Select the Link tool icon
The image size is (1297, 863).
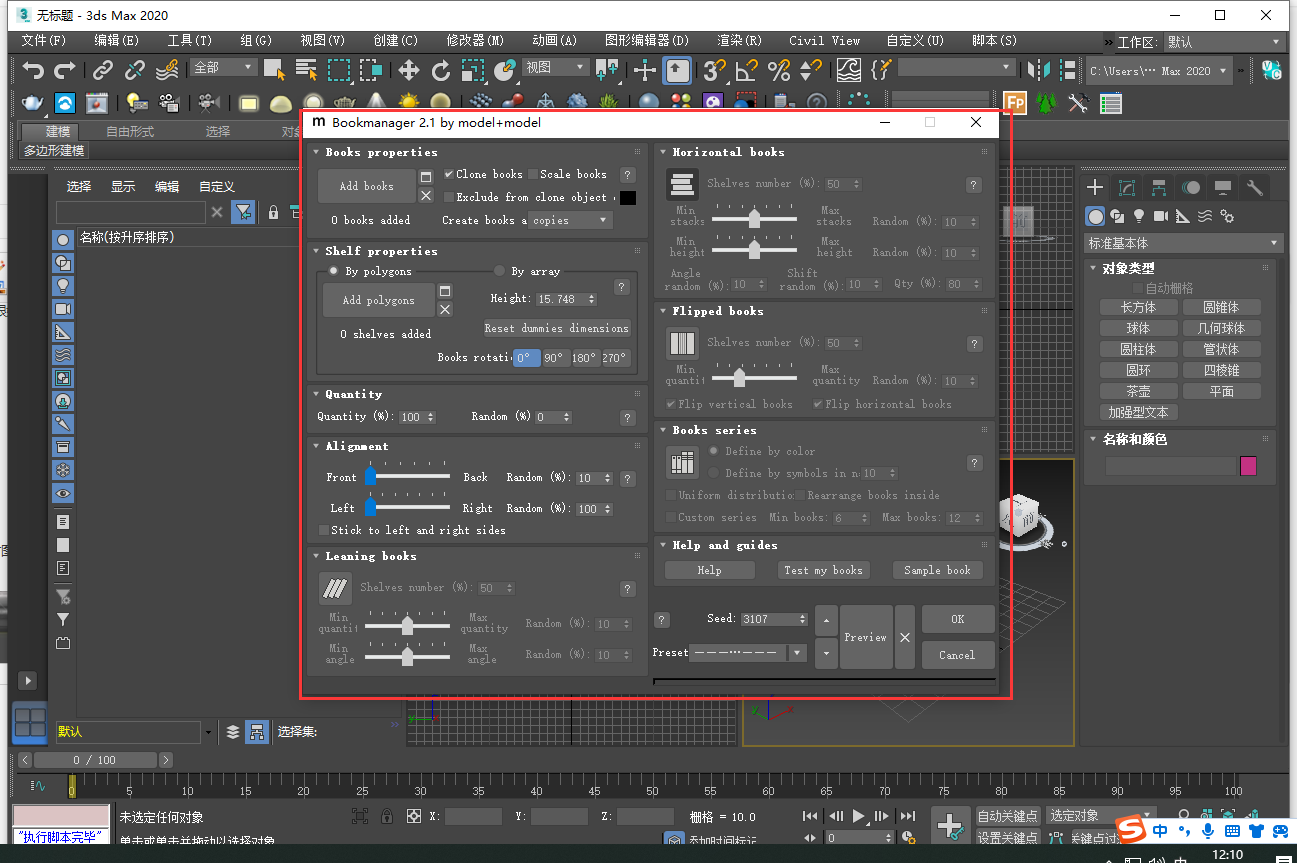pyautogui.click(x=103, y=70)
